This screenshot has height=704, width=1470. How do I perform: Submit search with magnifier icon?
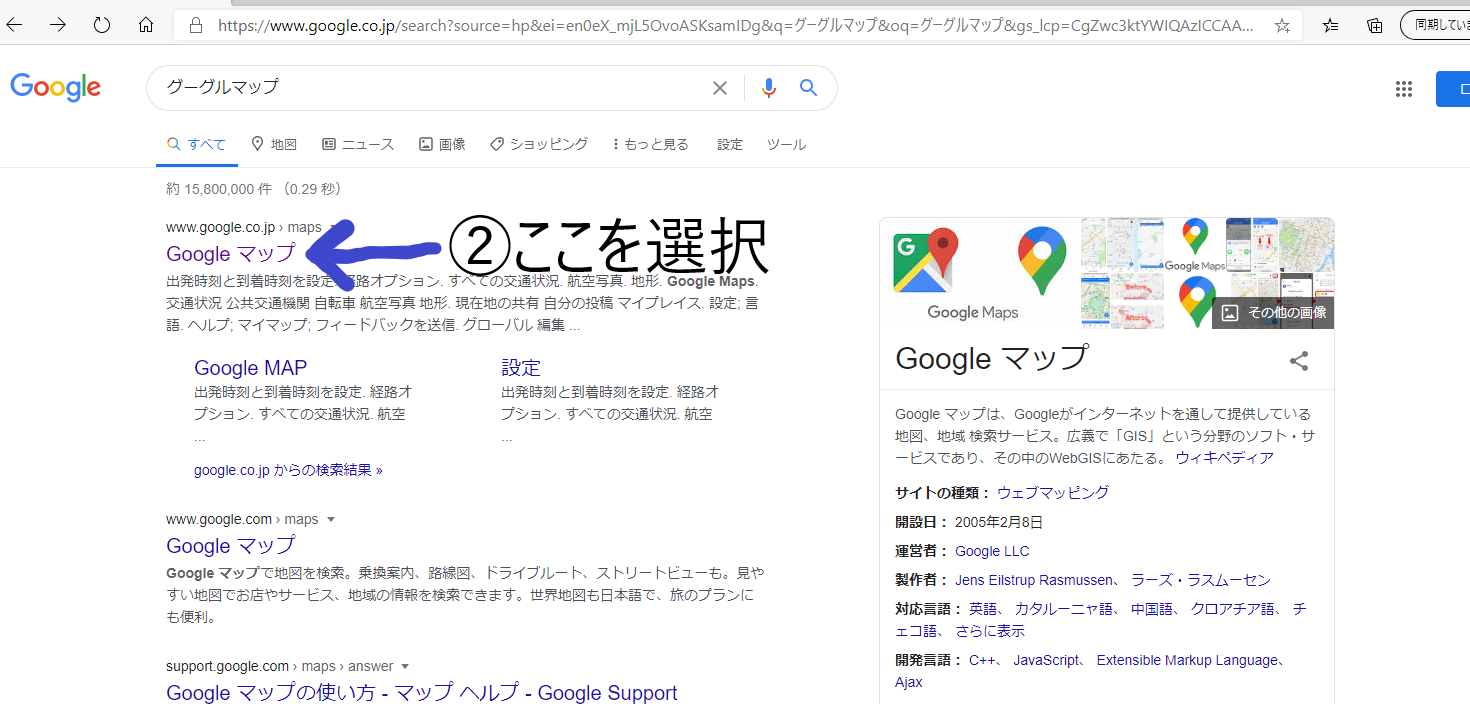tap(809, 88)
